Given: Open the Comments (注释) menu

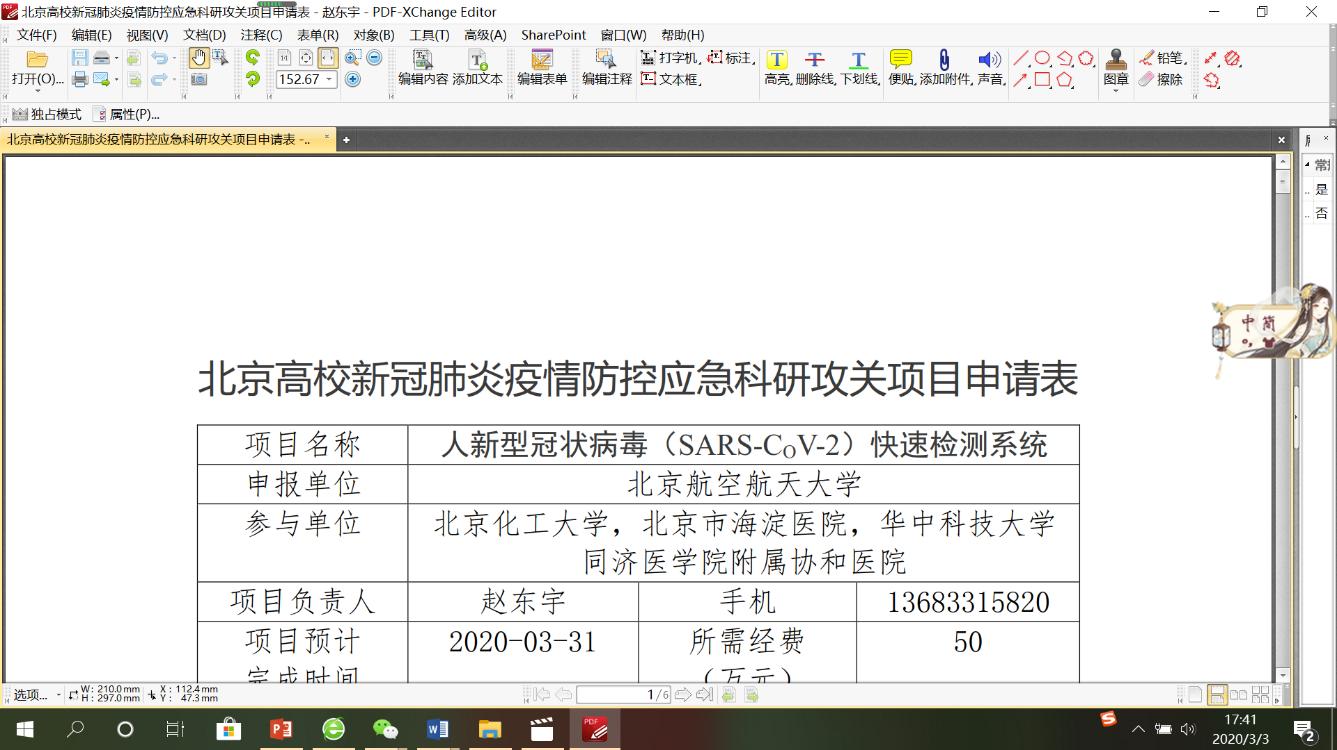Looking at the screenshot, I should (260, 35).
